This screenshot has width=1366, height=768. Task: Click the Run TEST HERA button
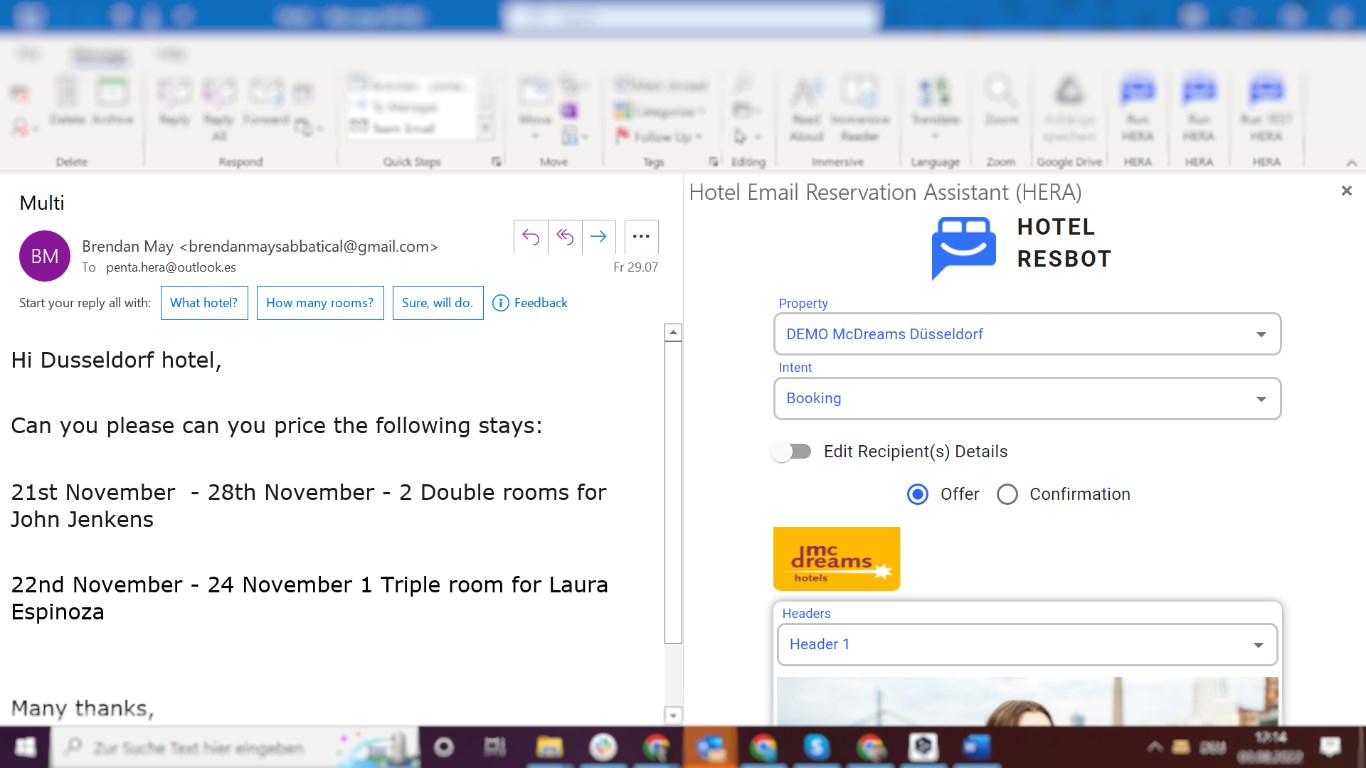click(x=1266, y=108)
